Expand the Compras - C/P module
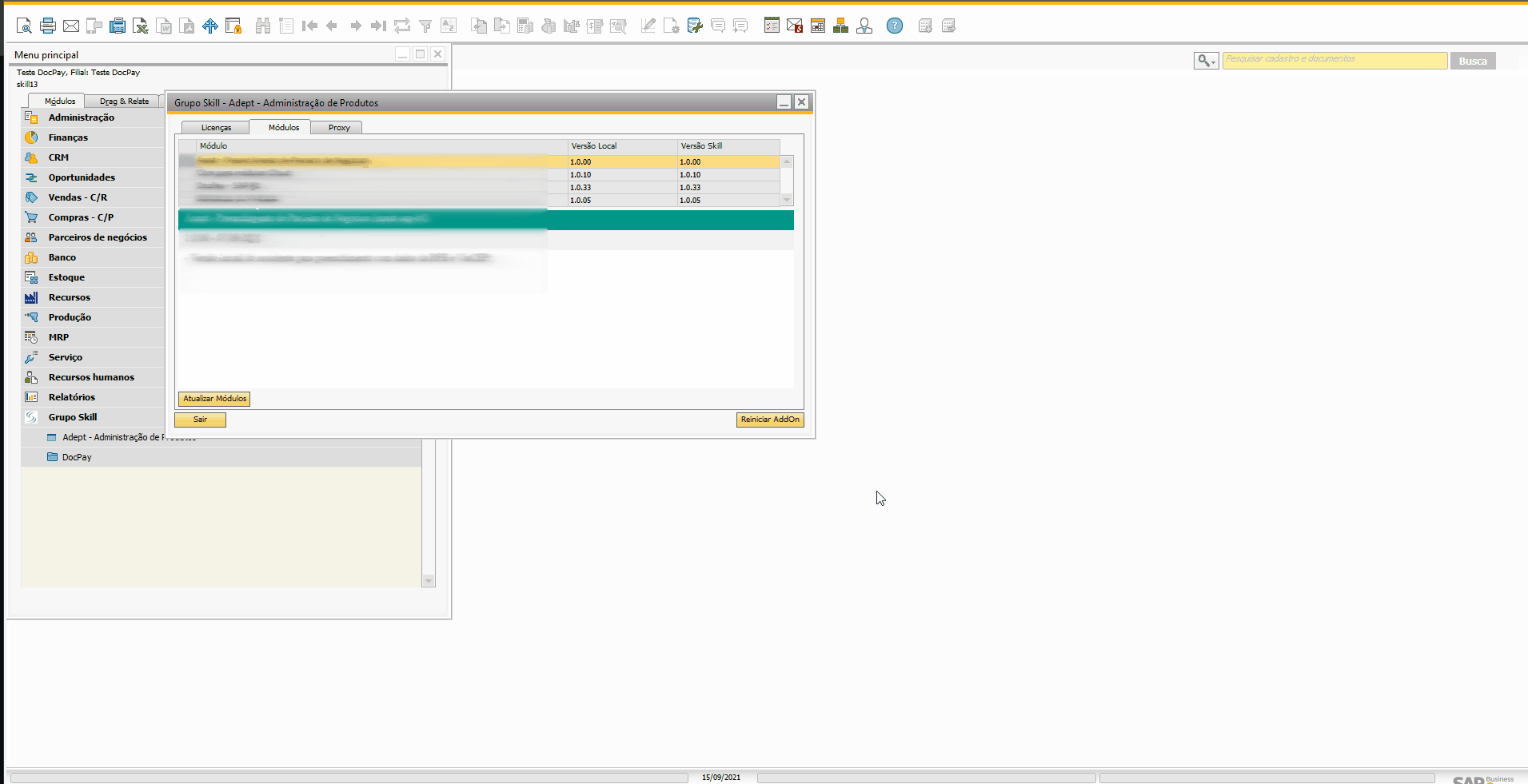 click(81, 217)
